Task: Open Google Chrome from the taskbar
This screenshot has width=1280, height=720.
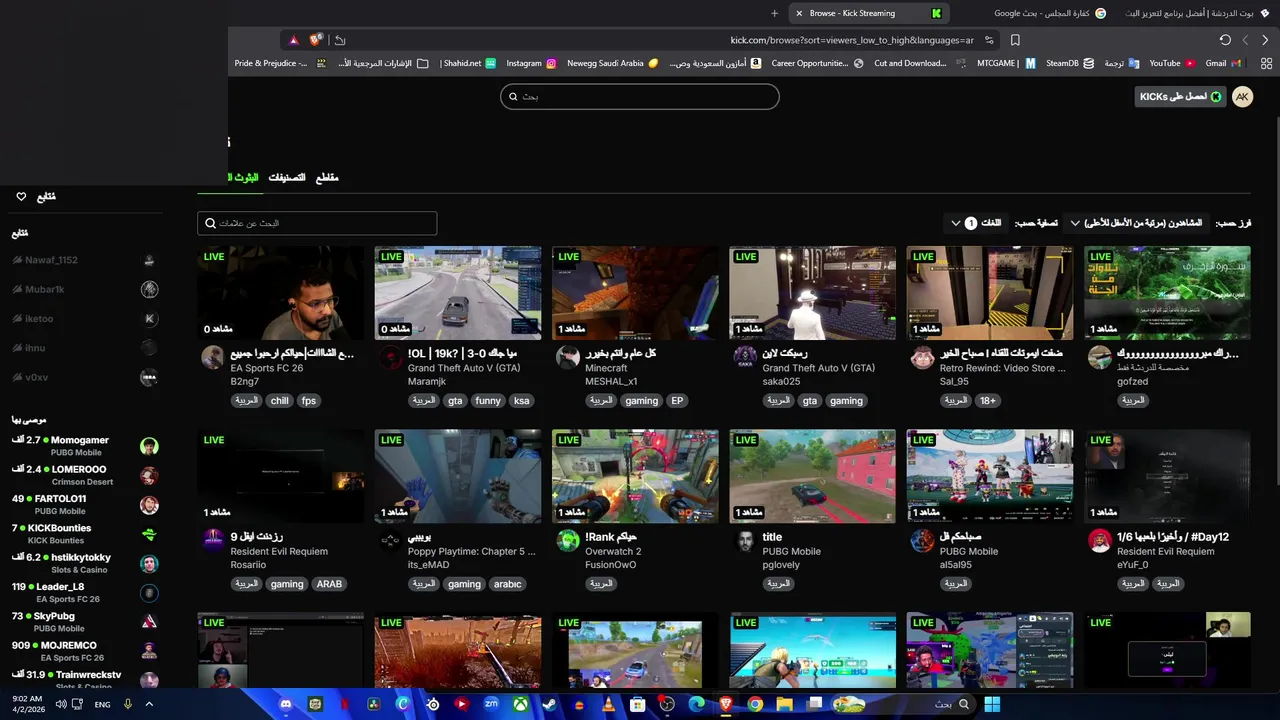Action: (755, 704)
